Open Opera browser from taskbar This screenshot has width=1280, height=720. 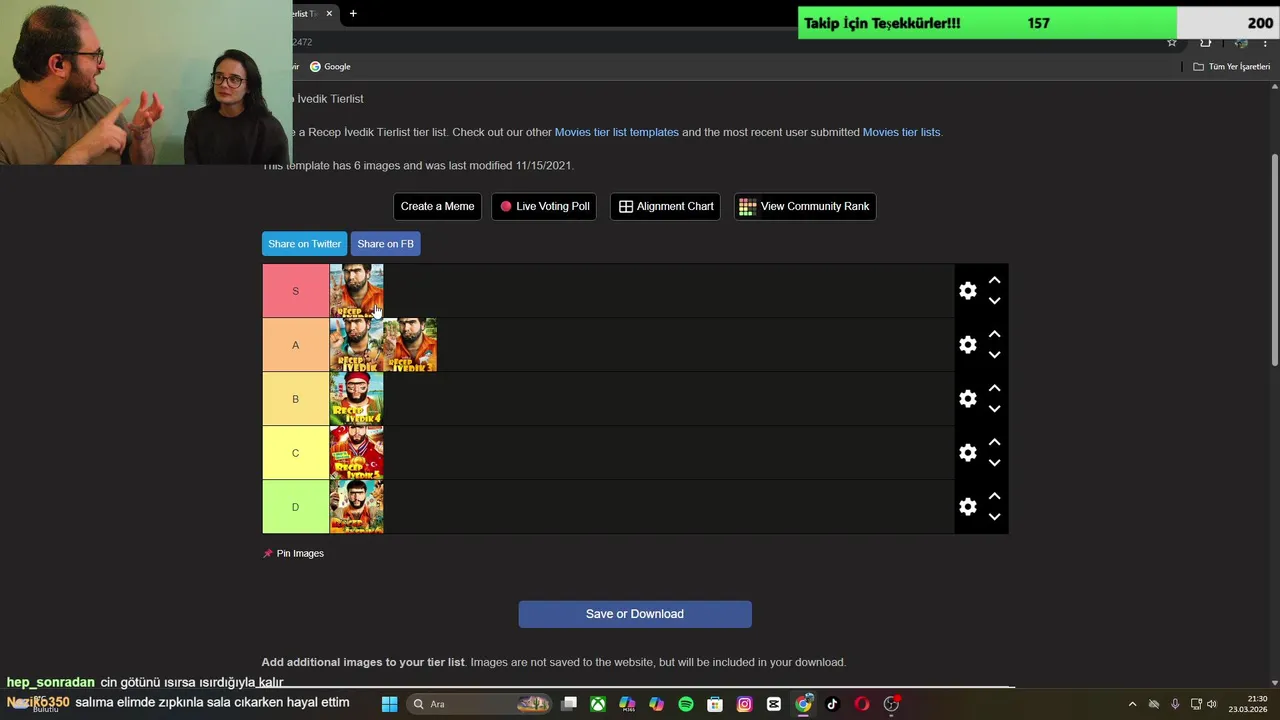coord(862,704)
